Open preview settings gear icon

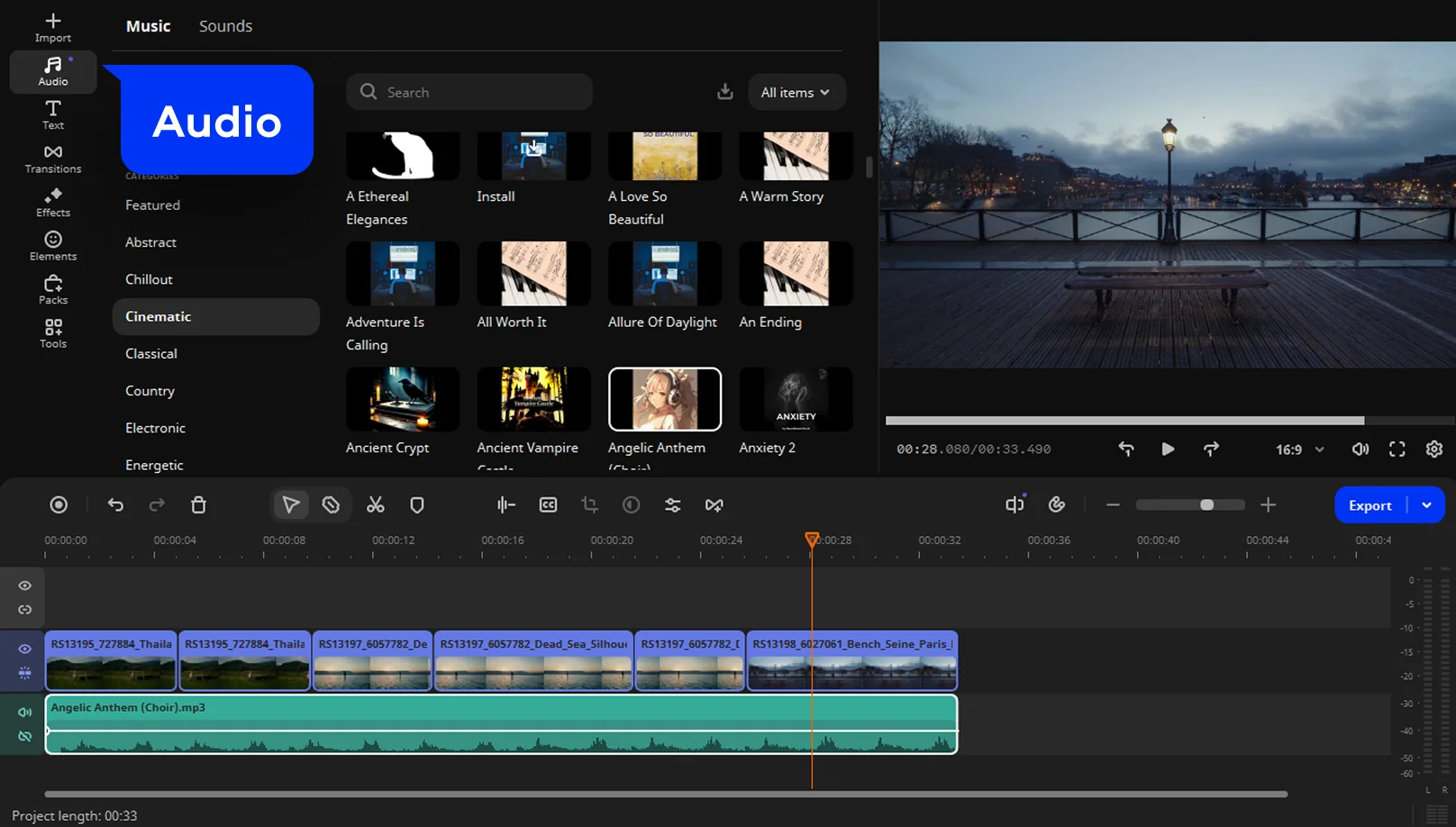coord(1433,449)
